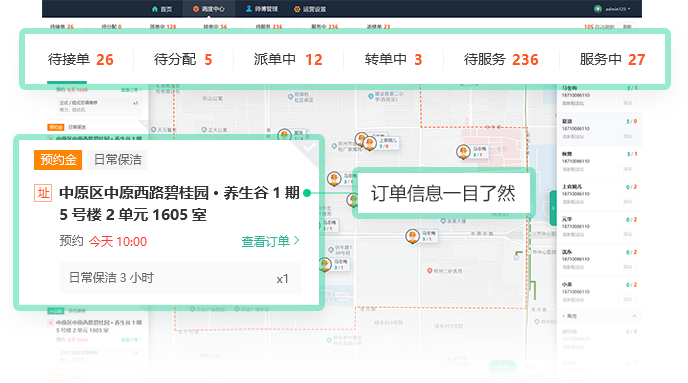
Task: Click the 离岗 section header
Action: (599, 316)
